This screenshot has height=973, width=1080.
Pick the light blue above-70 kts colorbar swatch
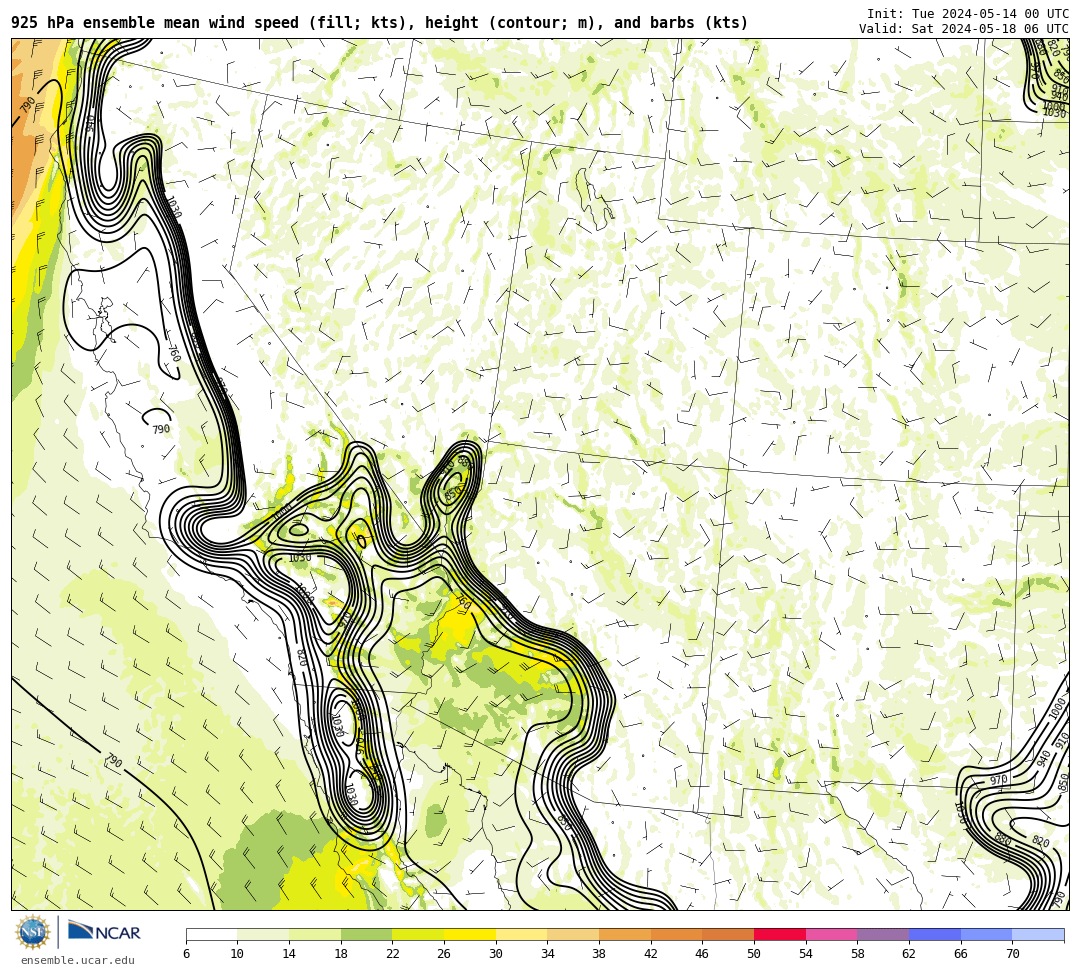pos(1038,934)
